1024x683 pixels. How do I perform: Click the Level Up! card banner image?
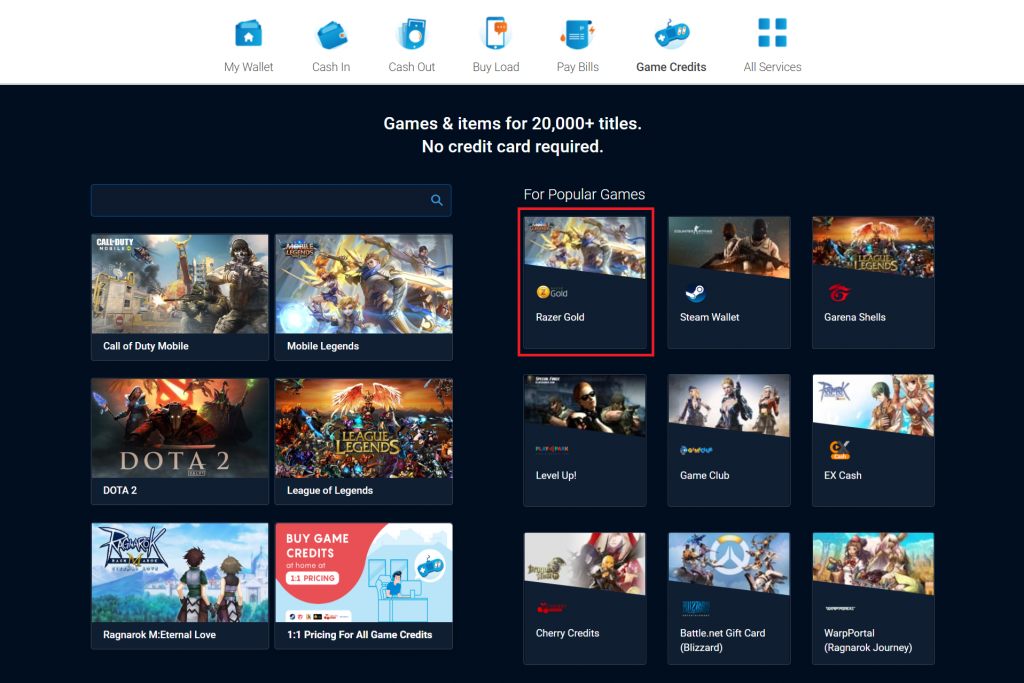click(584, 404)
